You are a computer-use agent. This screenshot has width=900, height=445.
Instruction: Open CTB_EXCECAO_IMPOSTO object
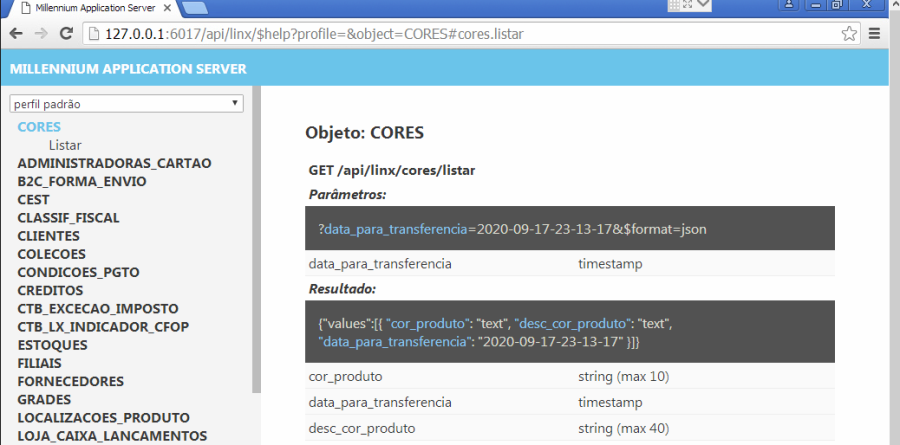tap(98, 309)
